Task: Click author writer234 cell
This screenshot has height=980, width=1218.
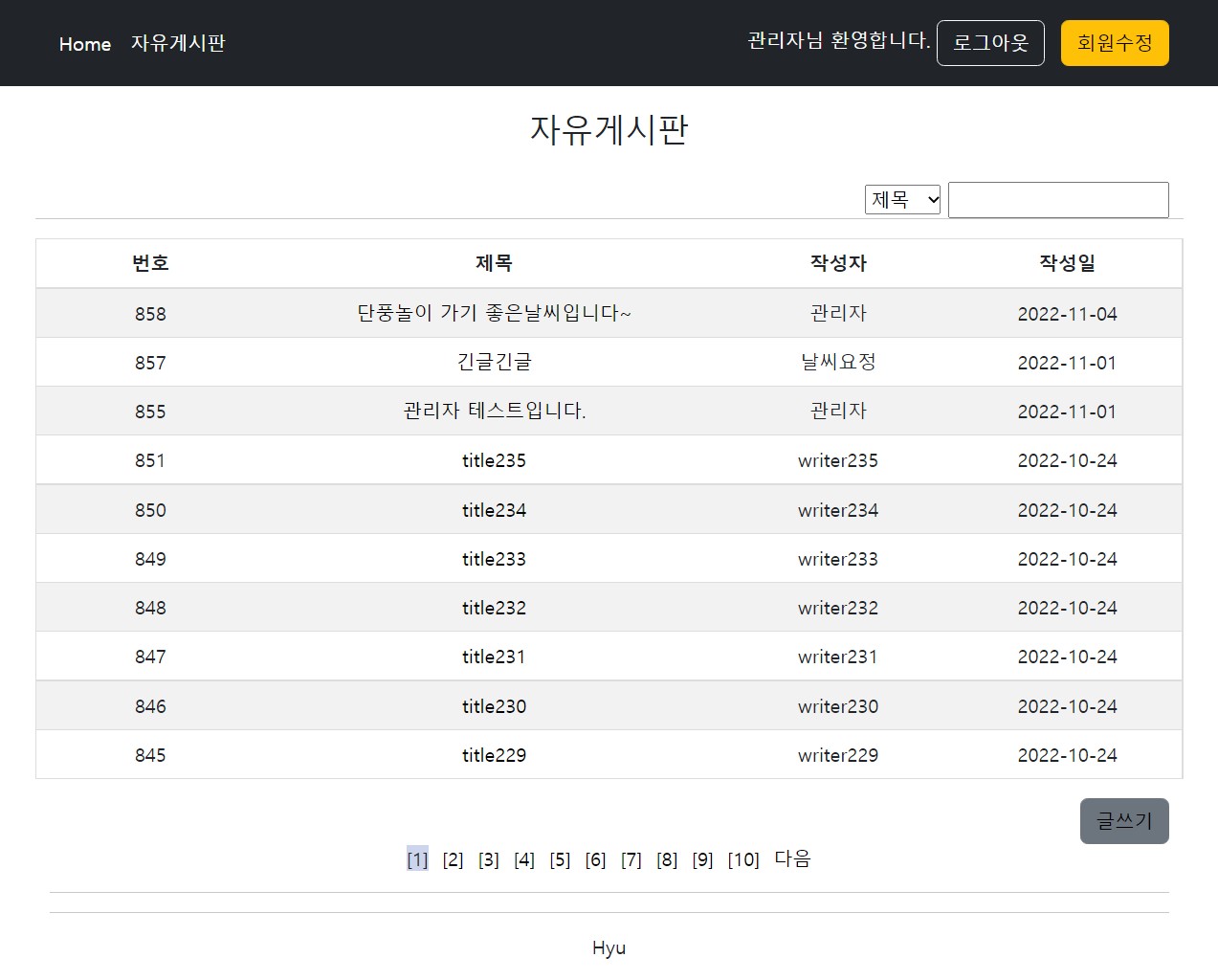Action: [838, 510]
